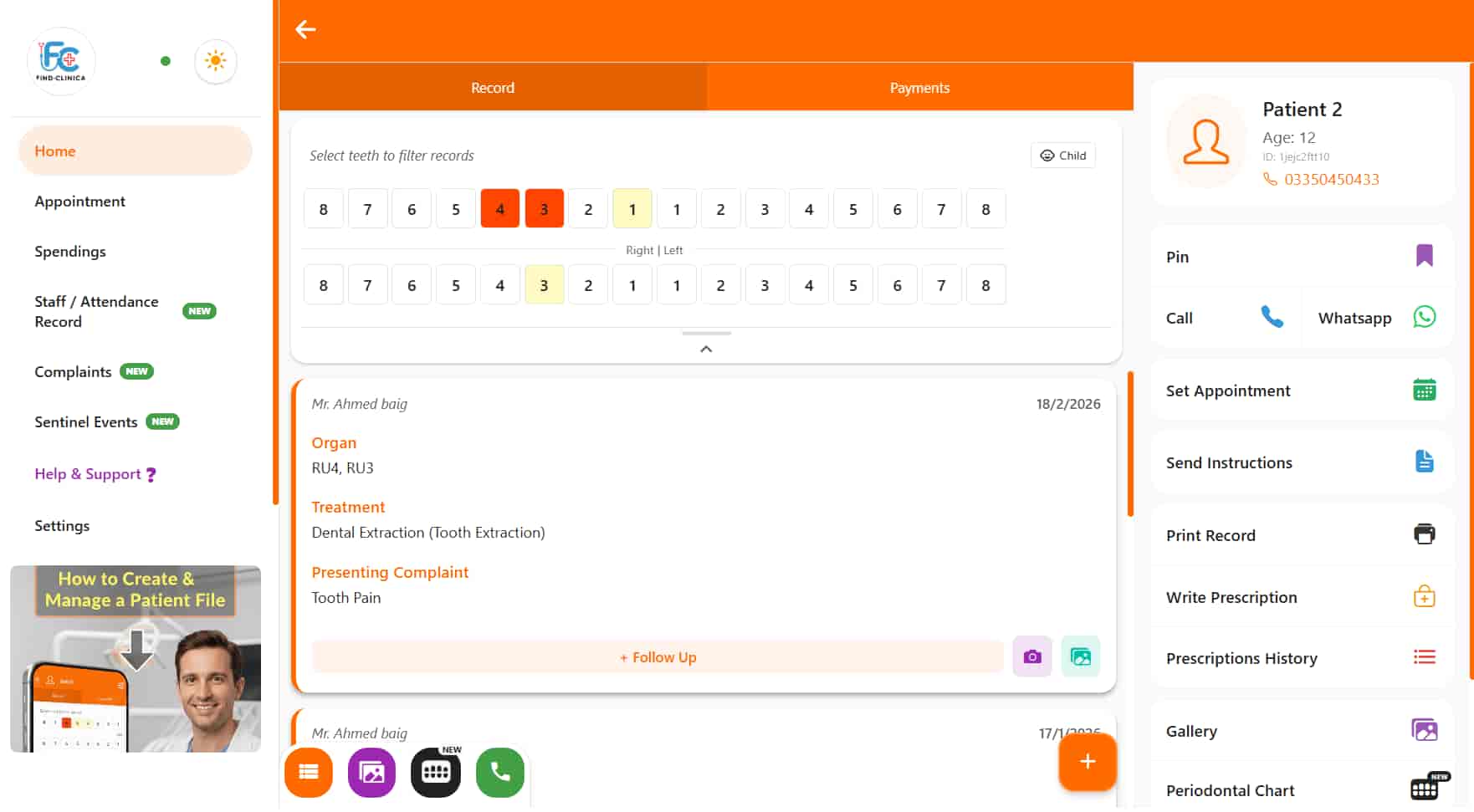Click the black periodontal chart round button
Image resolution: width=1474 pixels, height=812 pixels.
coord(436,772)
